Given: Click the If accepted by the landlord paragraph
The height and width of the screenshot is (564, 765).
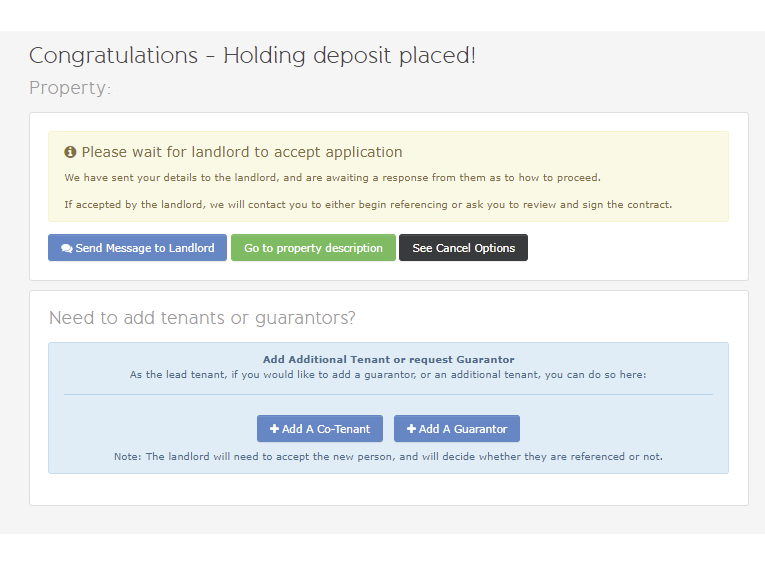Looking at the screenshot, I should (368, 204).
